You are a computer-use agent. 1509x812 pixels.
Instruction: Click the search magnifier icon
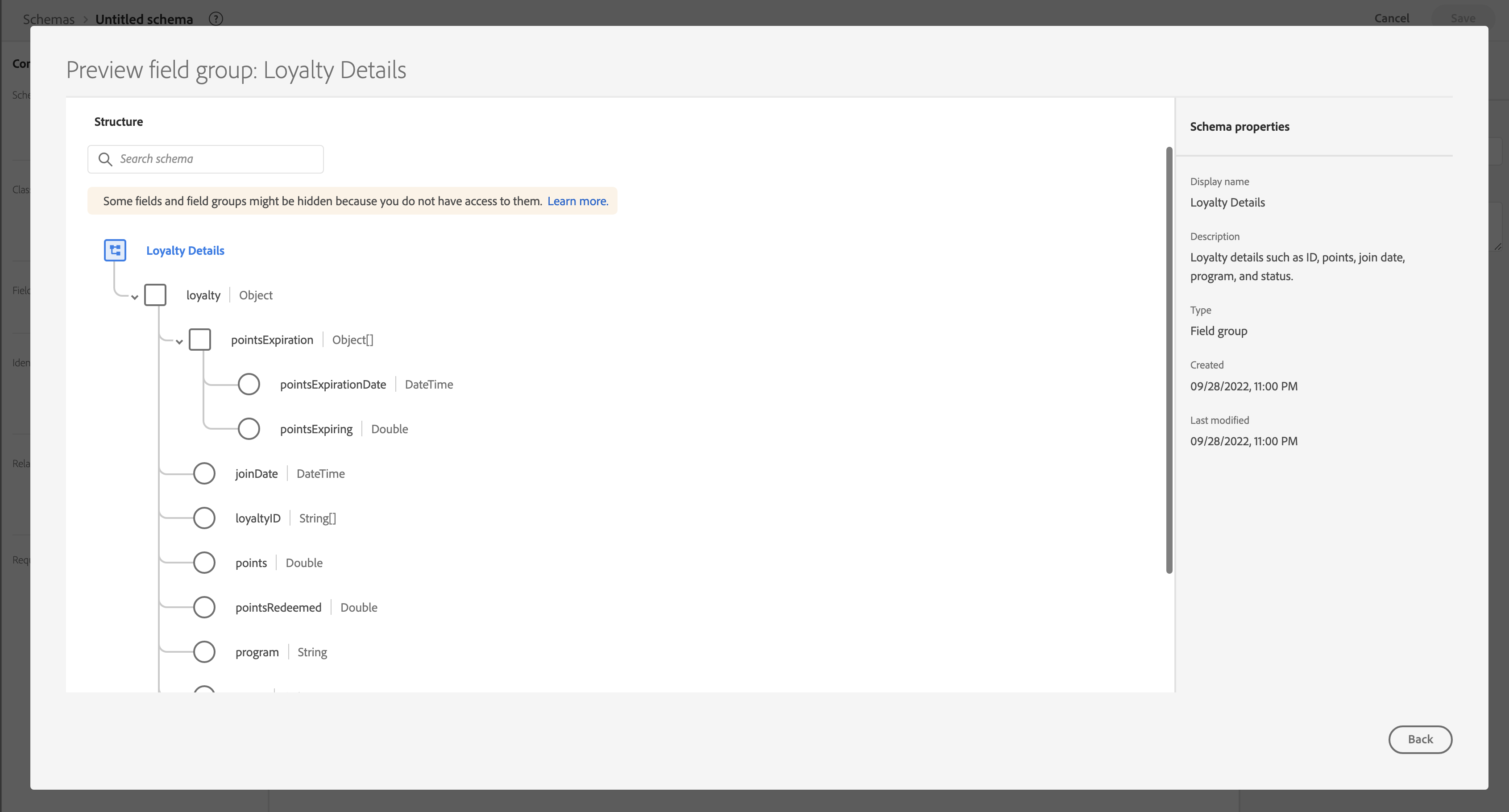pos(105,159)
